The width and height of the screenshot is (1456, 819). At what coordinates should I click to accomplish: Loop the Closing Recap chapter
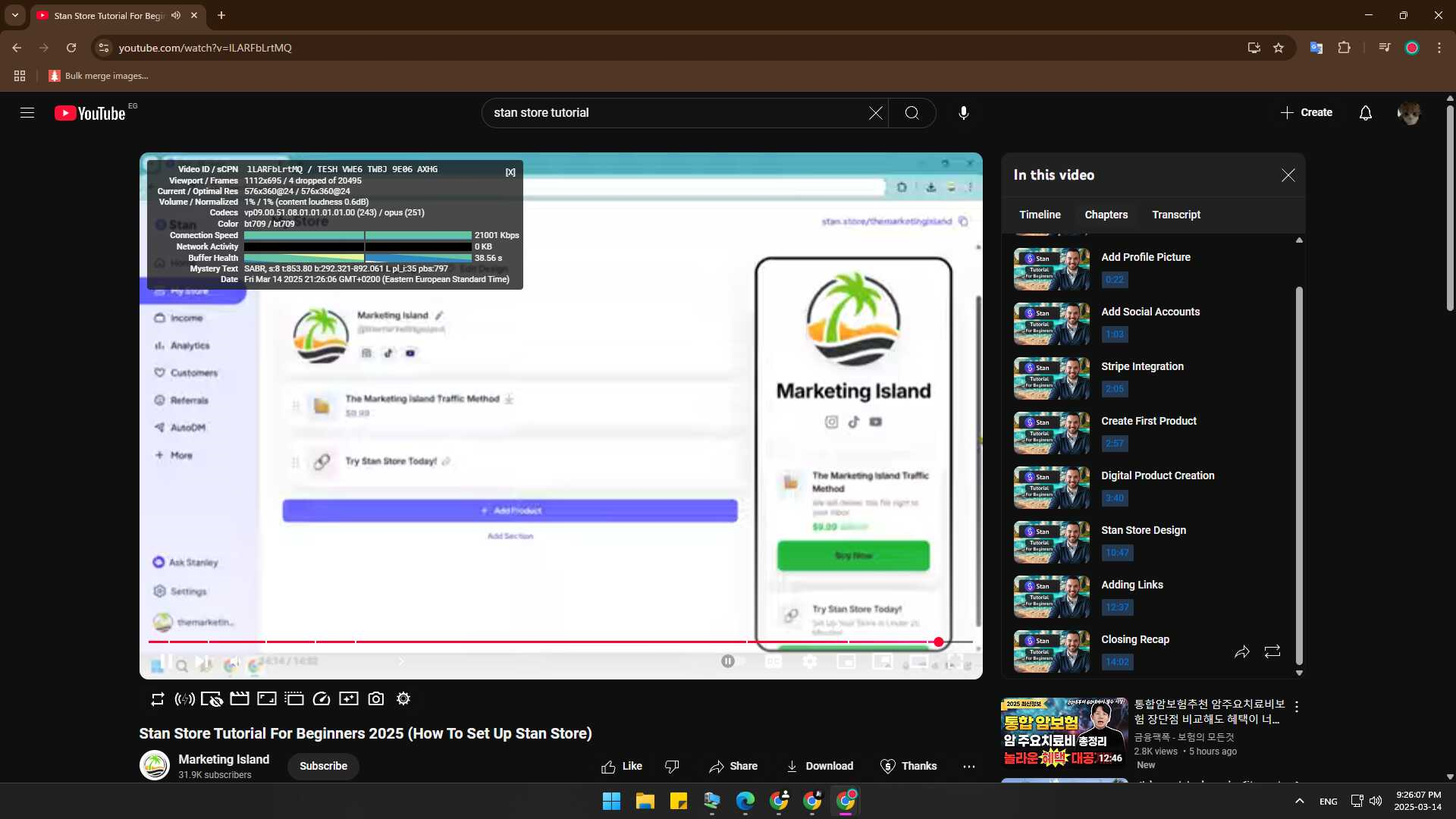click(1272, 651)
